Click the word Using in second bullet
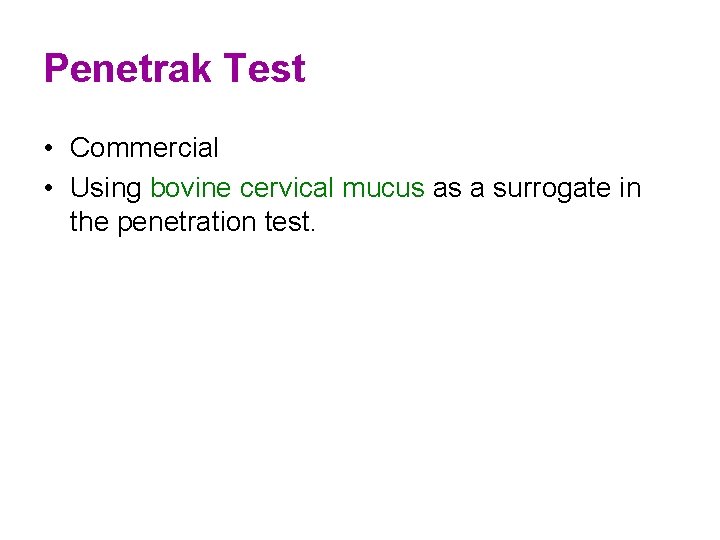 tap(106, 189)
